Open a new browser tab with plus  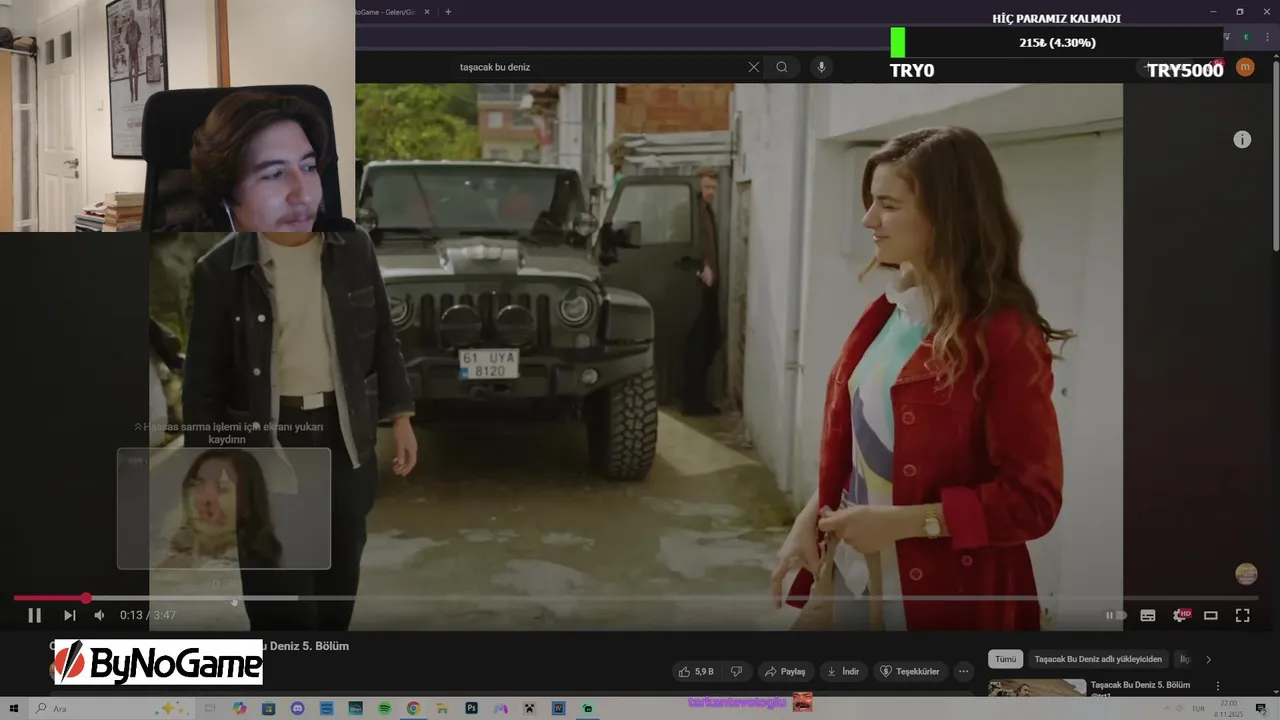(x=448, y=12)
